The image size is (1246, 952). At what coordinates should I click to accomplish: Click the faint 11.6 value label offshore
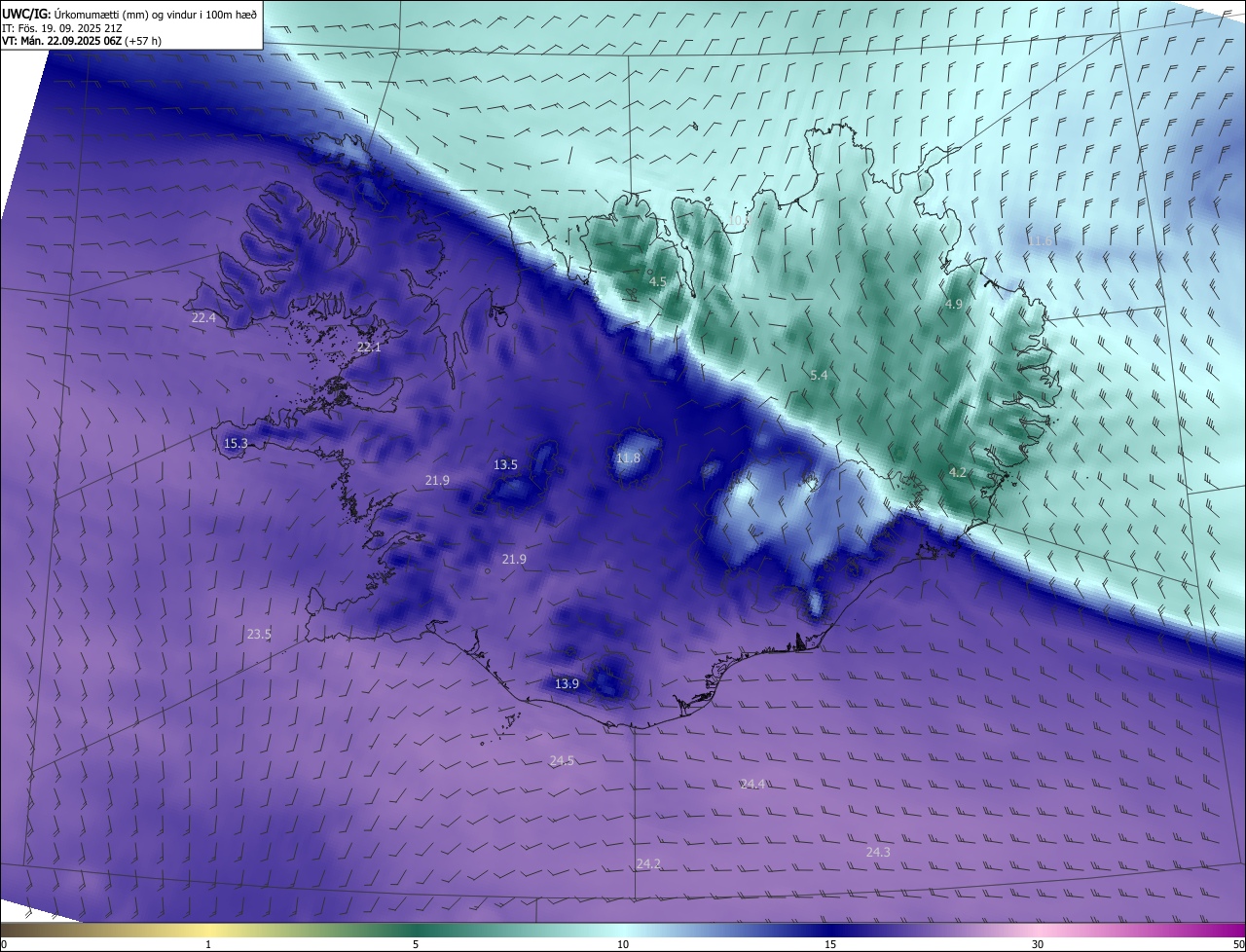click(x=1041, y=240)
